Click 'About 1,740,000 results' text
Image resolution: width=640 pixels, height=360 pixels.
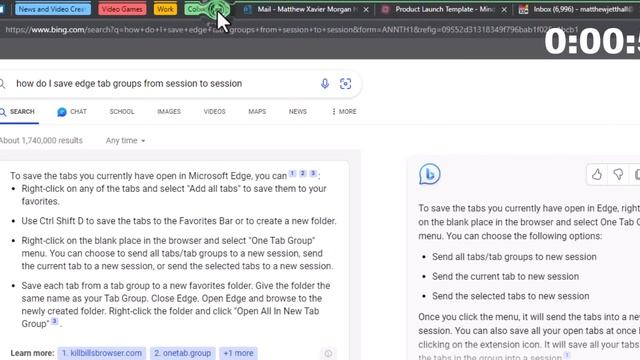tap(41, 140)
